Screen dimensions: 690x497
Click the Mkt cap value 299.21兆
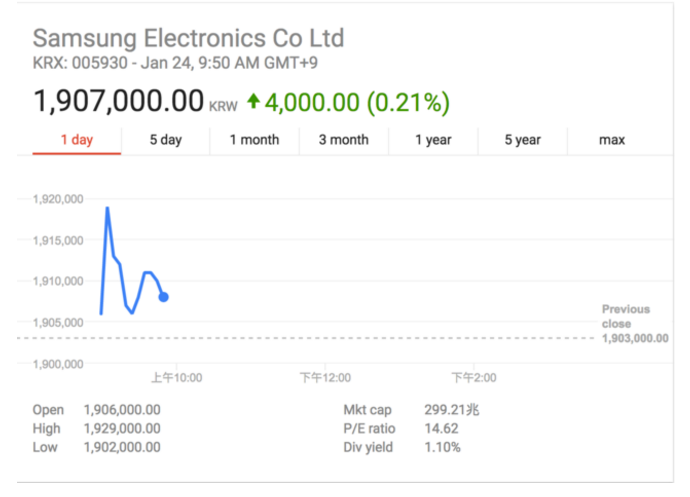[452, 410]
